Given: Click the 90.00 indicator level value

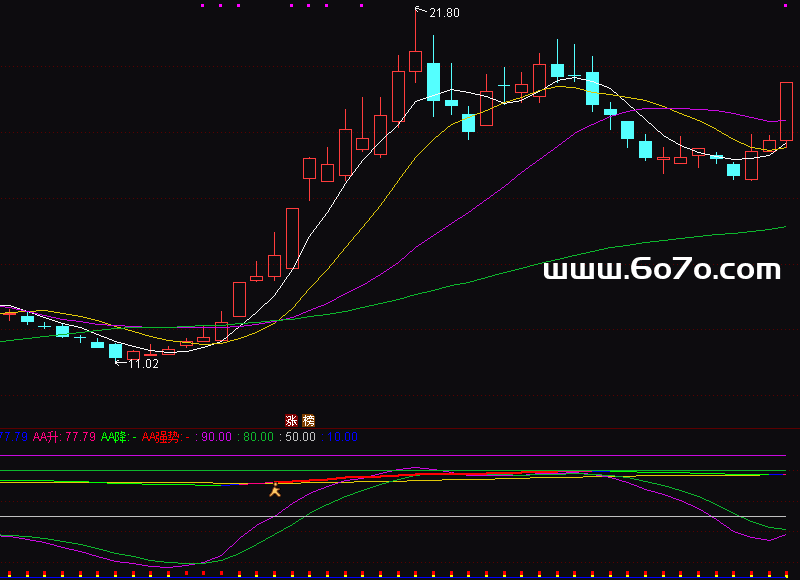Looking at the screenshot, I should pos(216,437).
